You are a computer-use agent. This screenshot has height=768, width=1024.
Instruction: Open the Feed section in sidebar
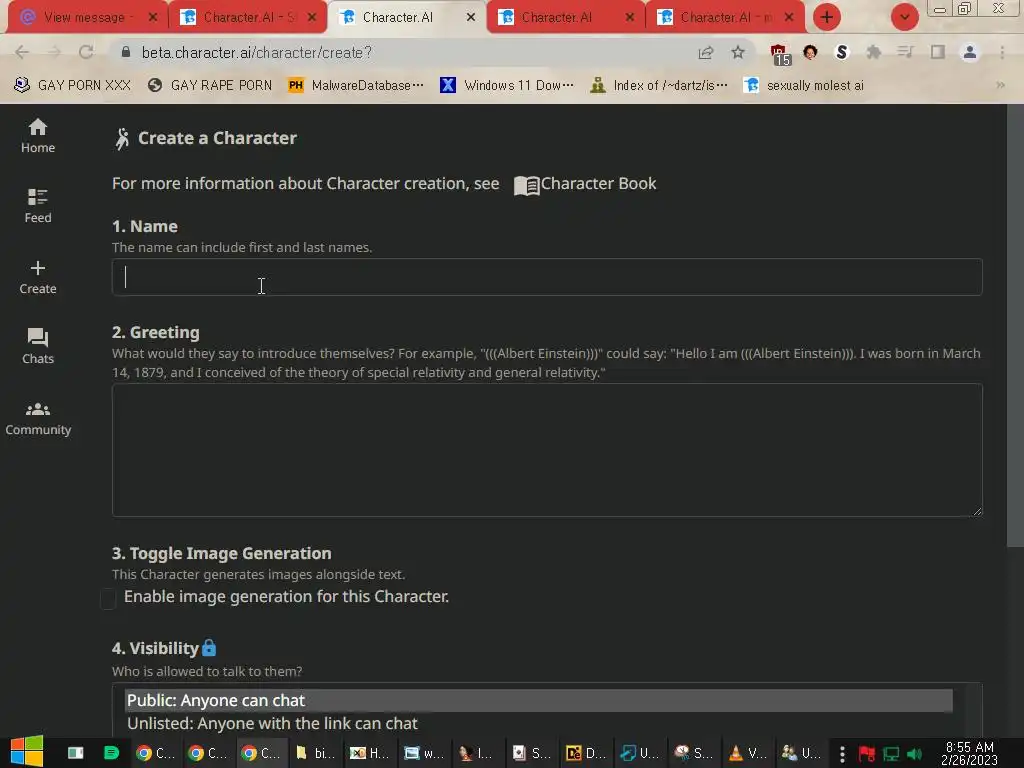pyautogui.click(x=38, y=206)
